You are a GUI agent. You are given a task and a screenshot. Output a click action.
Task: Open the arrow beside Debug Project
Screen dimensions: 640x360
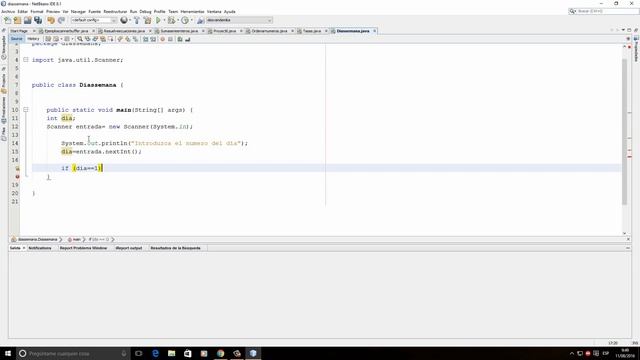click(x=178, y=20)
